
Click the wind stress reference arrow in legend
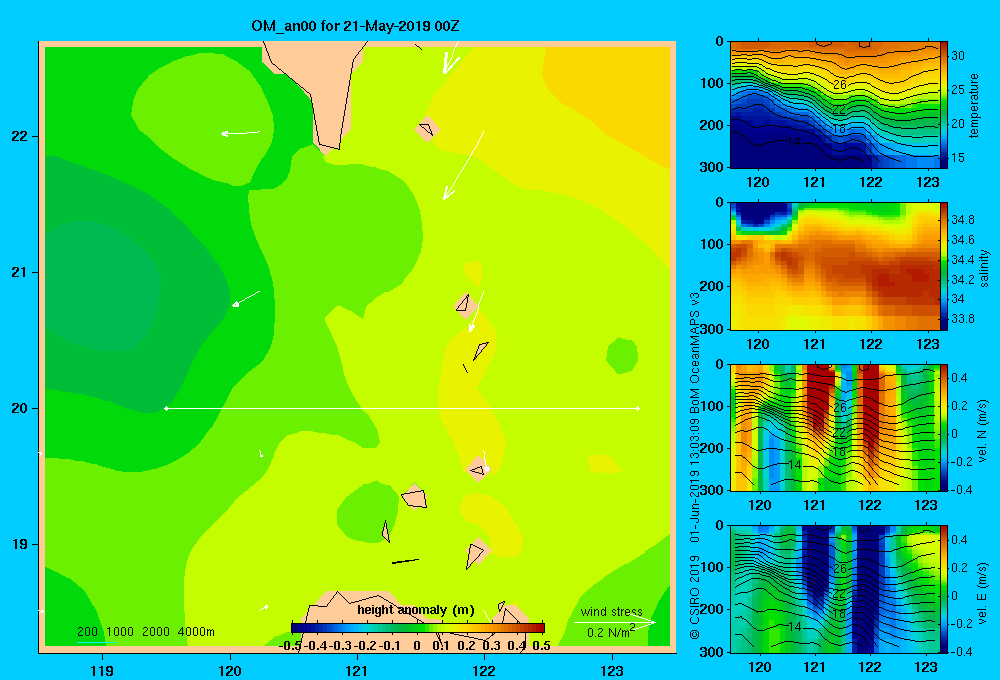click(x=614, y=622)
